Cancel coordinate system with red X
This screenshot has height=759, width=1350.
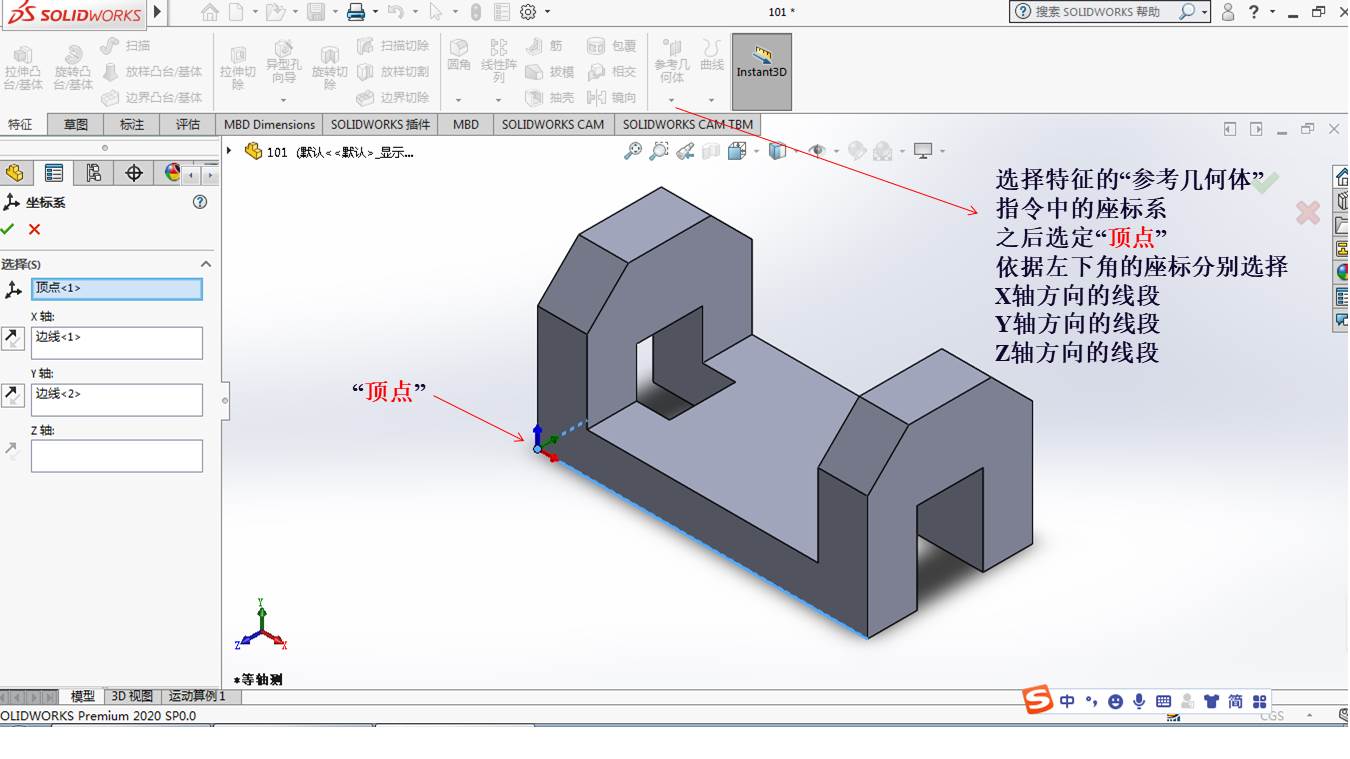[34, 229]
